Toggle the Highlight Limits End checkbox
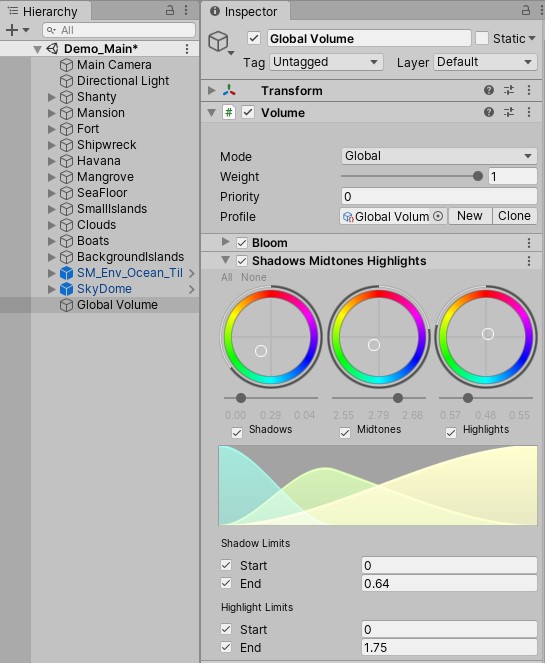The width and height of the screenshot is (545, 663). (x=226, y=647)
